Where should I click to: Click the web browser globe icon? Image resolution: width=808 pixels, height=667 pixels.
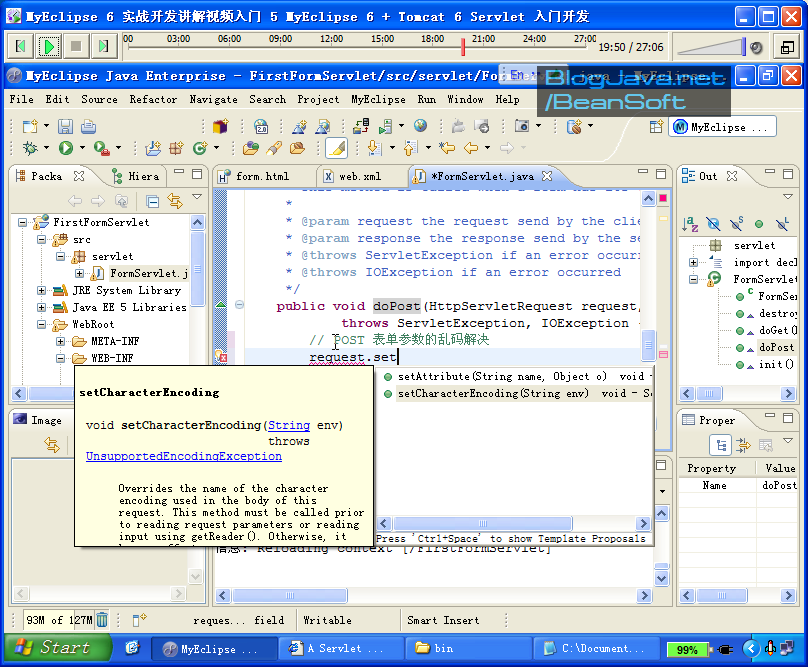coord(420,126)
